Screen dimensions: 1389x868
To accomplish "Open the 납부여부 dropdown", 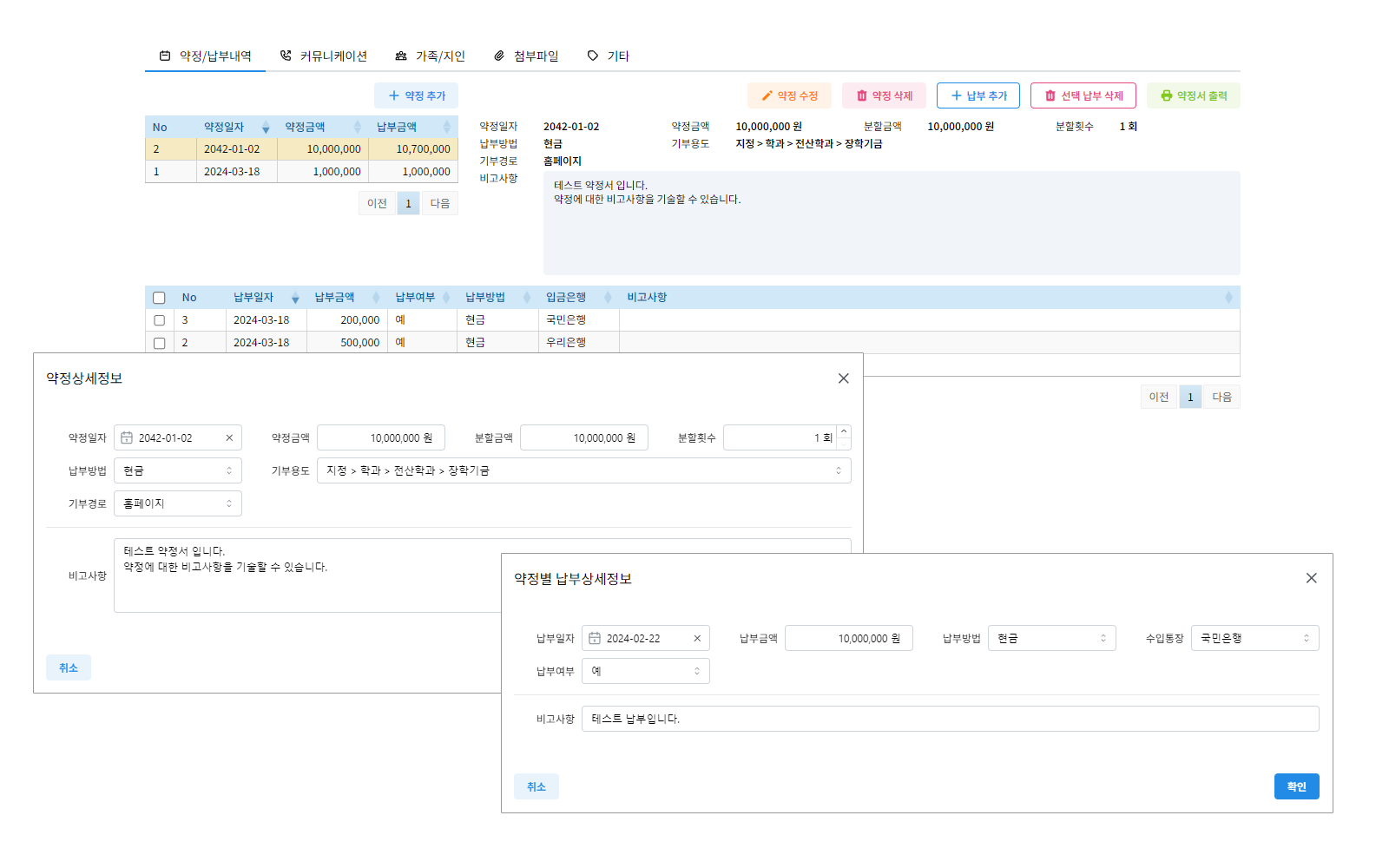I will [x=645, y=671].
